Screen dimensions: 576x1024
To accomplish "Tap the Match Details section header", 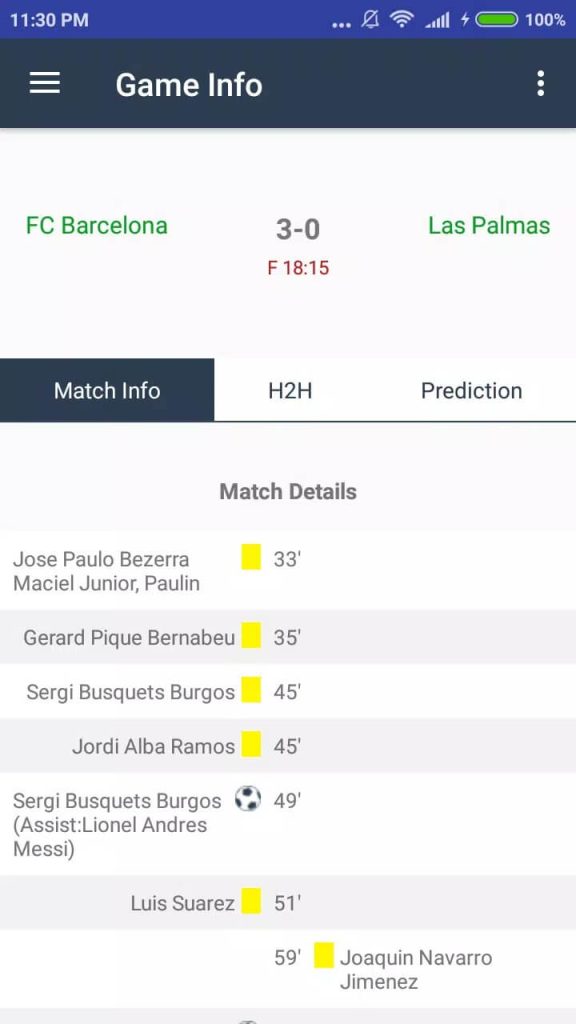I will [288, 492].
